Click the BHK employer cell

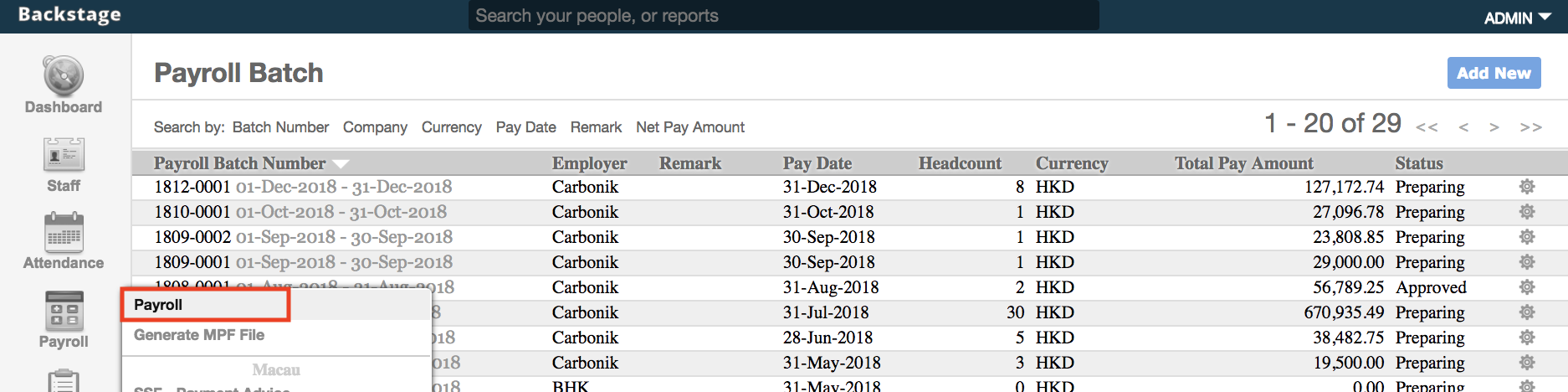pyautogui.click(x=570, y=386)
